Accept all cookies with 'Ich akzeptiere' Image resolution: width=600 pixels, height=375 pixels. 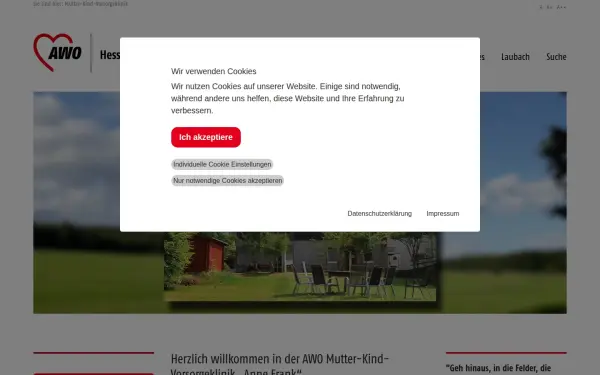[x=206, y=137]
